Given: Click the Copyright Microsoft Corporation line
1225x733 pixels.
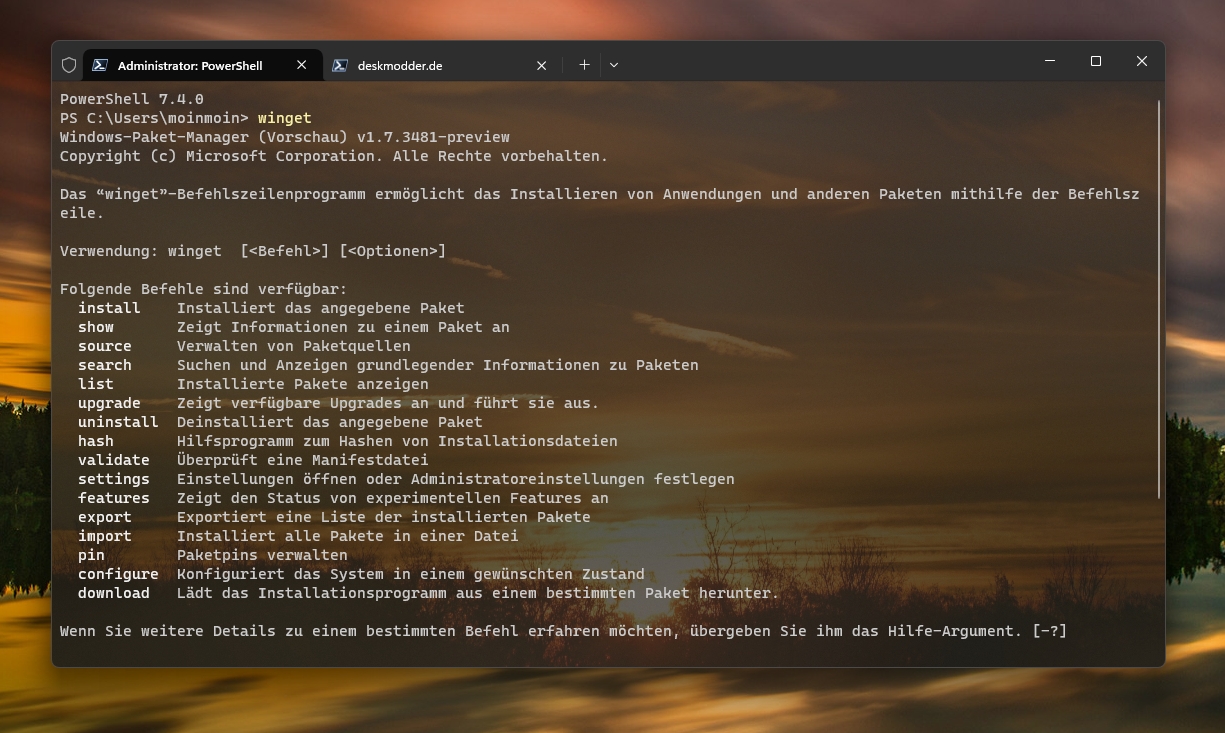Looking at the screenshot, I should [334, 156].
